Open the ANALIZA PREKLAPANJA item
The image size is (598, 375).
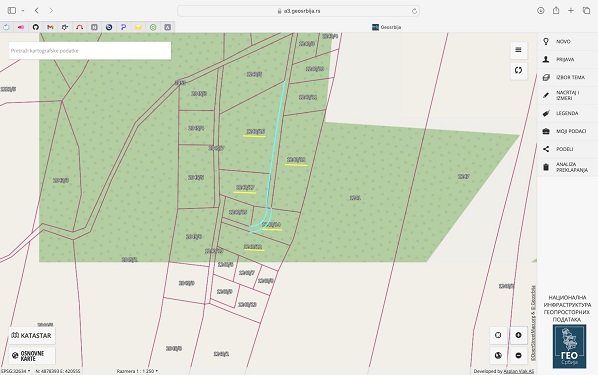pyautogui.click(x=567, y=167)
